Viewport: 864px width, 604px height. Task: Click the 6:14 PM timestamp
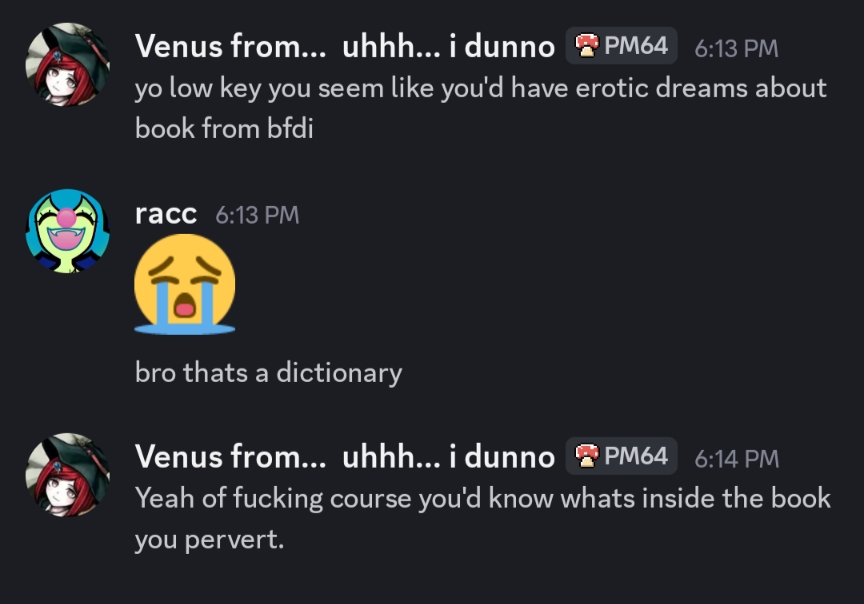pyautogui.click(x=736, y=459)
